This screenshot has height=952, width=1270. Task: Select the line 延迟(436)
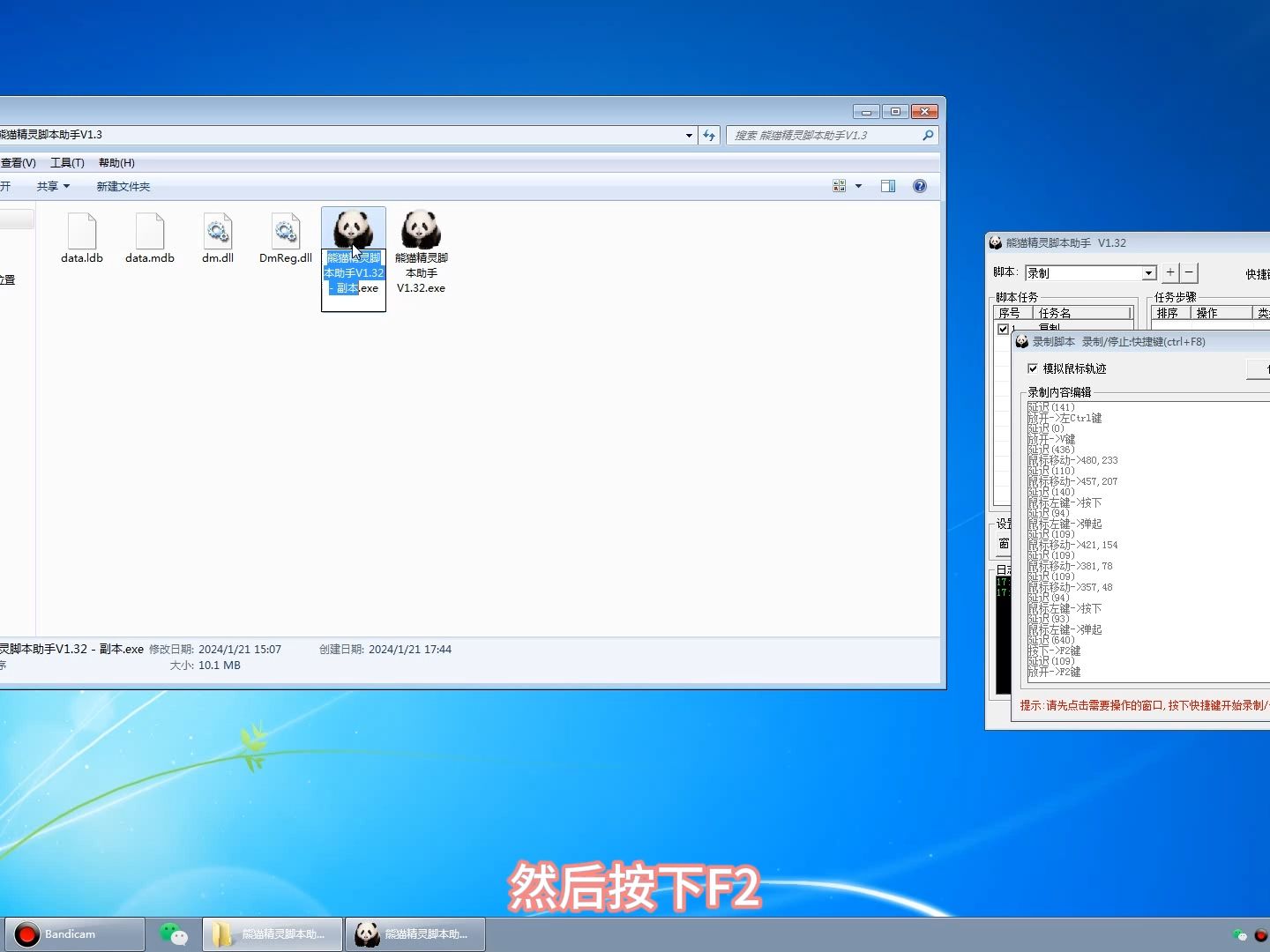(1051, 450)
